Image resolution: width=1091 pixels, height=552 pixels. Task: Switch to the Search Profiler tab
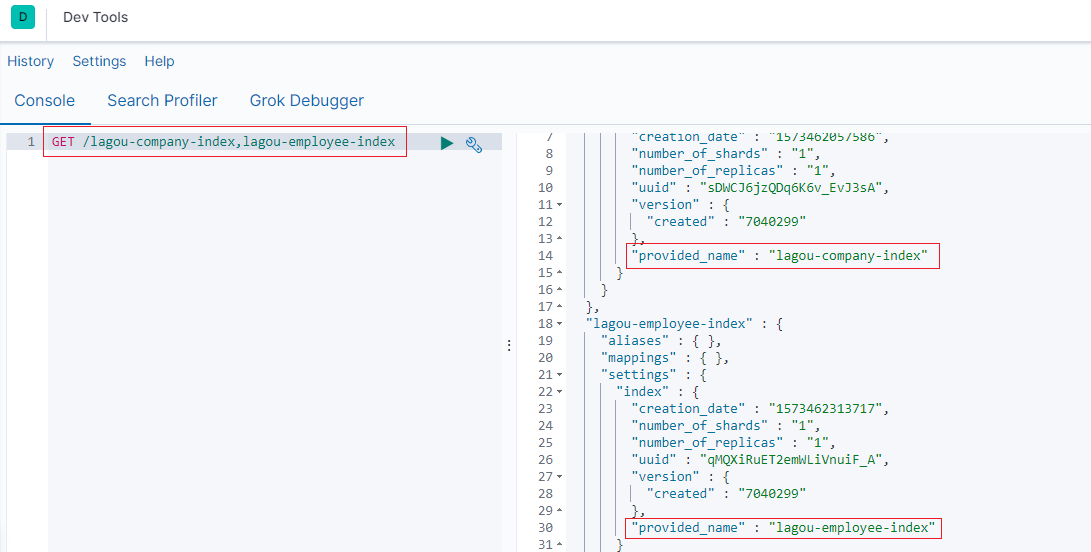point(162,100)
